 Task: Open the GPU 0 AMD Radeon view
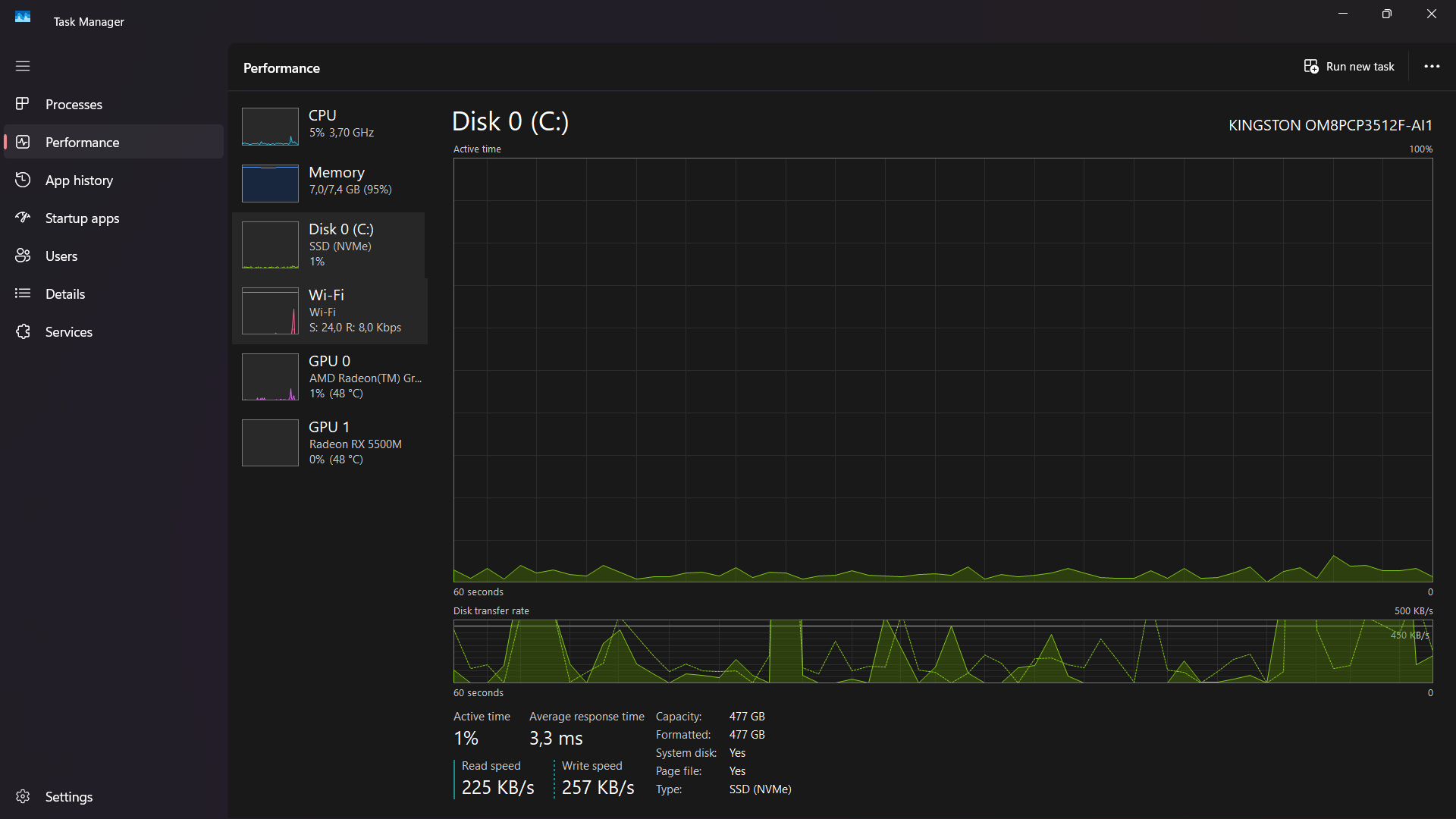point(330,377)
